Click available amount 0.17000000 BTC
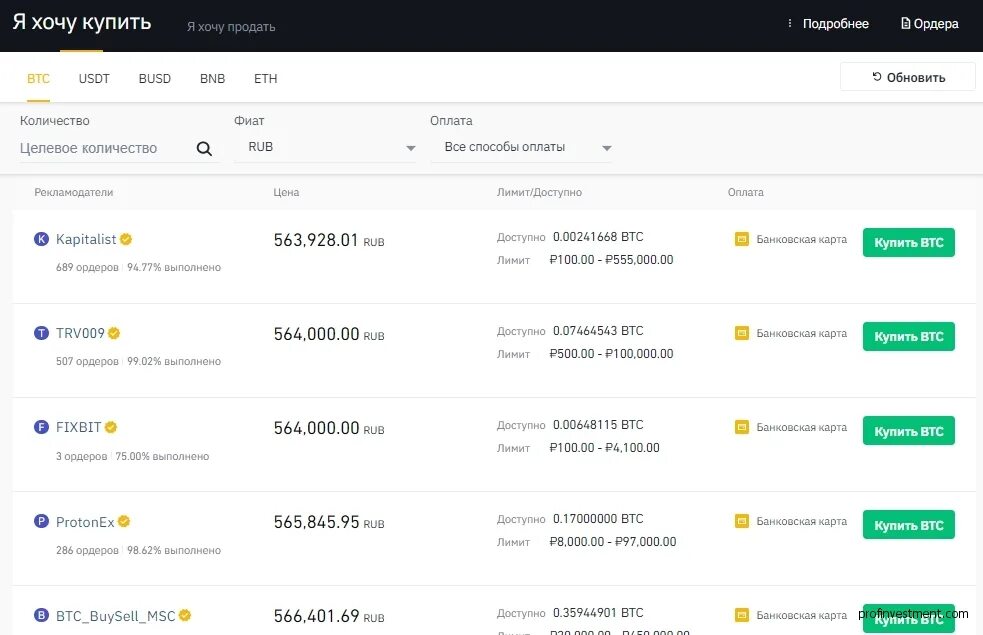The height and width of the screenshot is (635, 983). click(598, 519)
